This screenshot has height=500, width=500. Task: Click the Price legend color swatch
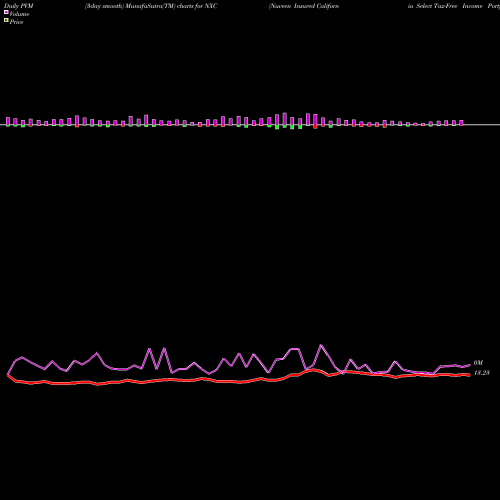(6, 20)
